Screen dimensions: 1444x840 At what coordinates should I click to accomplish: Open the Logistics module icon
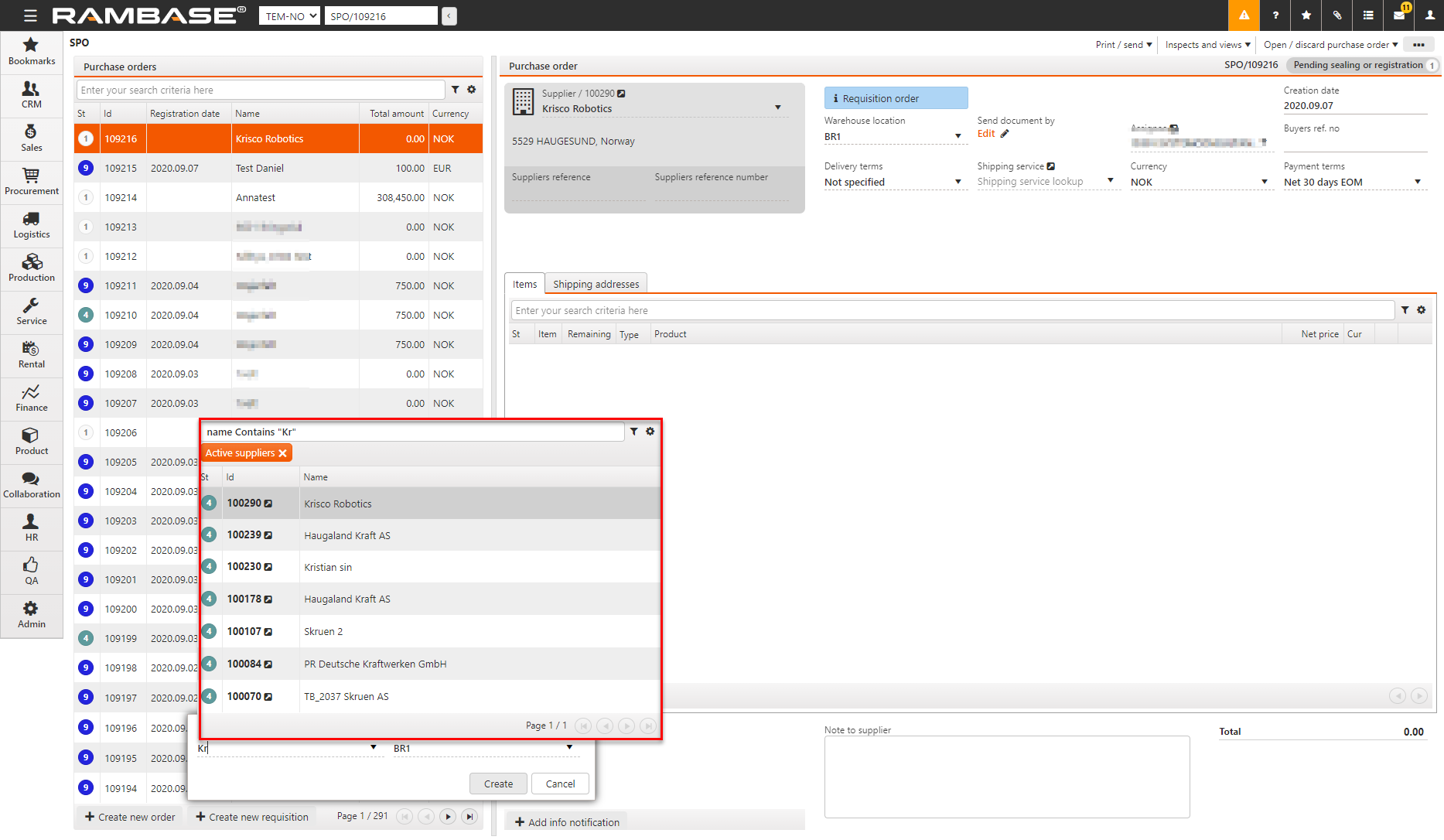[31, 225]
